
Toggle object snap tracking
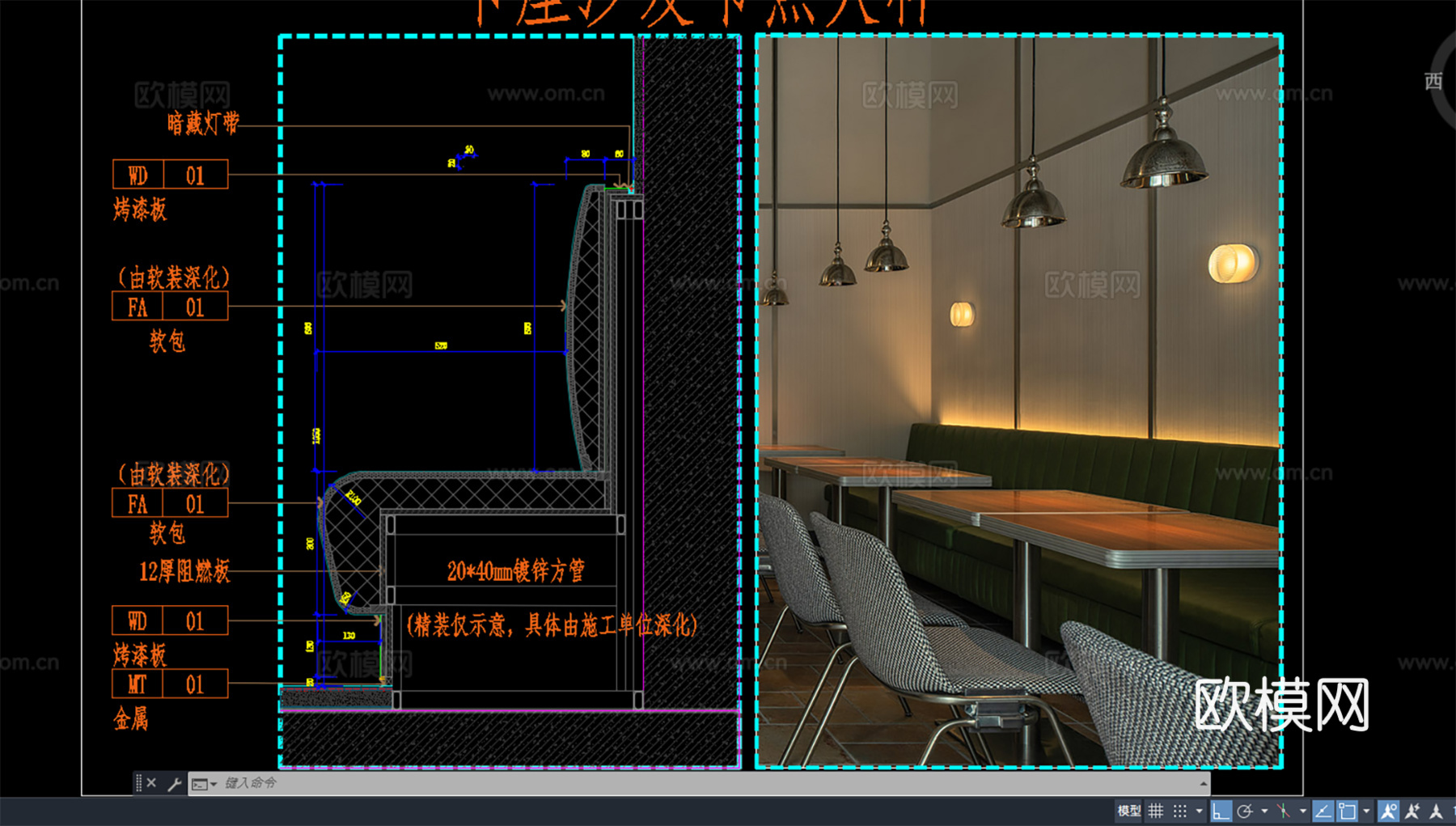click(1323, 811)
